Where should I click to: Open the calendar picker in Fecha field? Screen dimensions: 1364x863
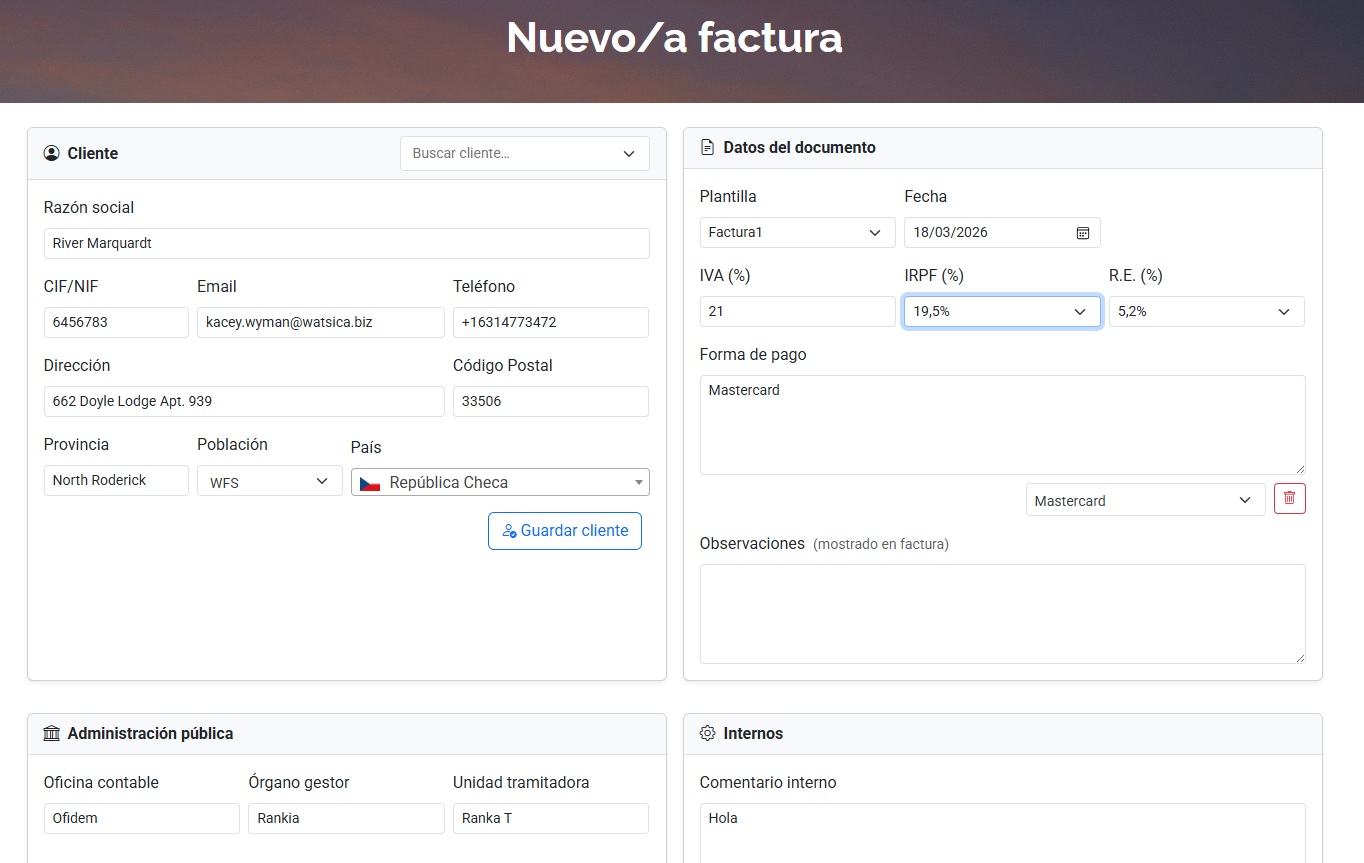pos(1082,232)
